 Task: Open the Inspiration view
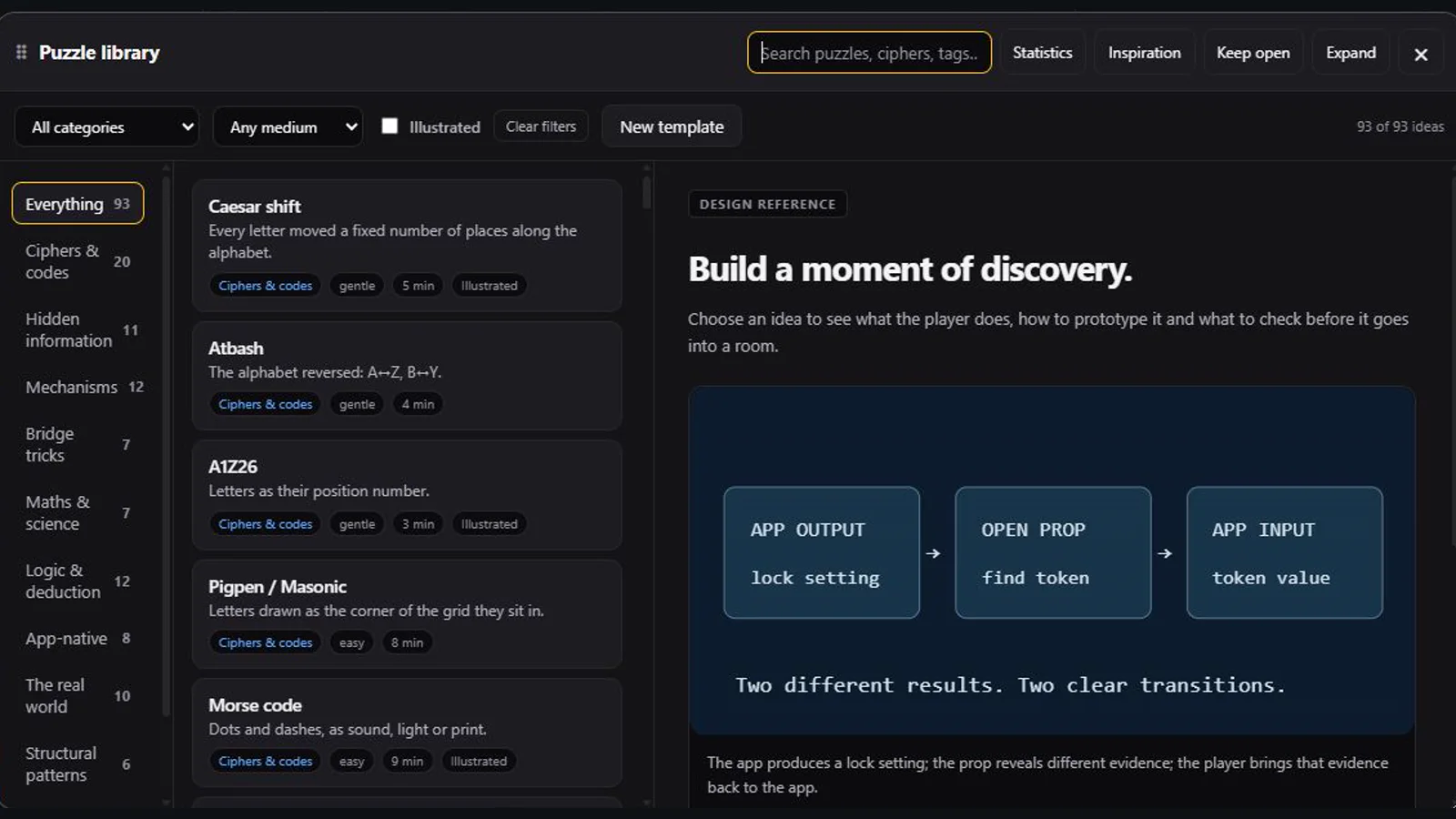tap(1144, 53)
